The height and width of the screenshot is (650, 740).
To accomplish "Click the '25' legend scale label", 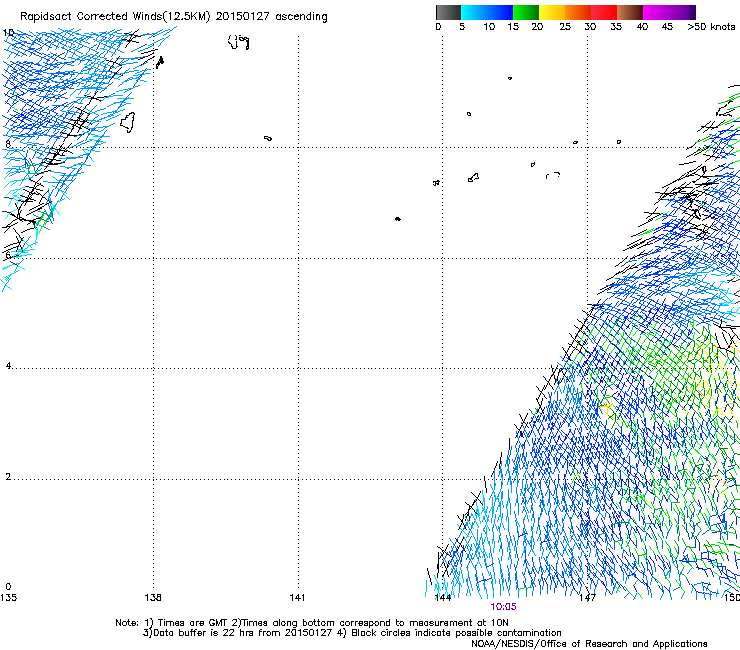I will click(564, 27).
